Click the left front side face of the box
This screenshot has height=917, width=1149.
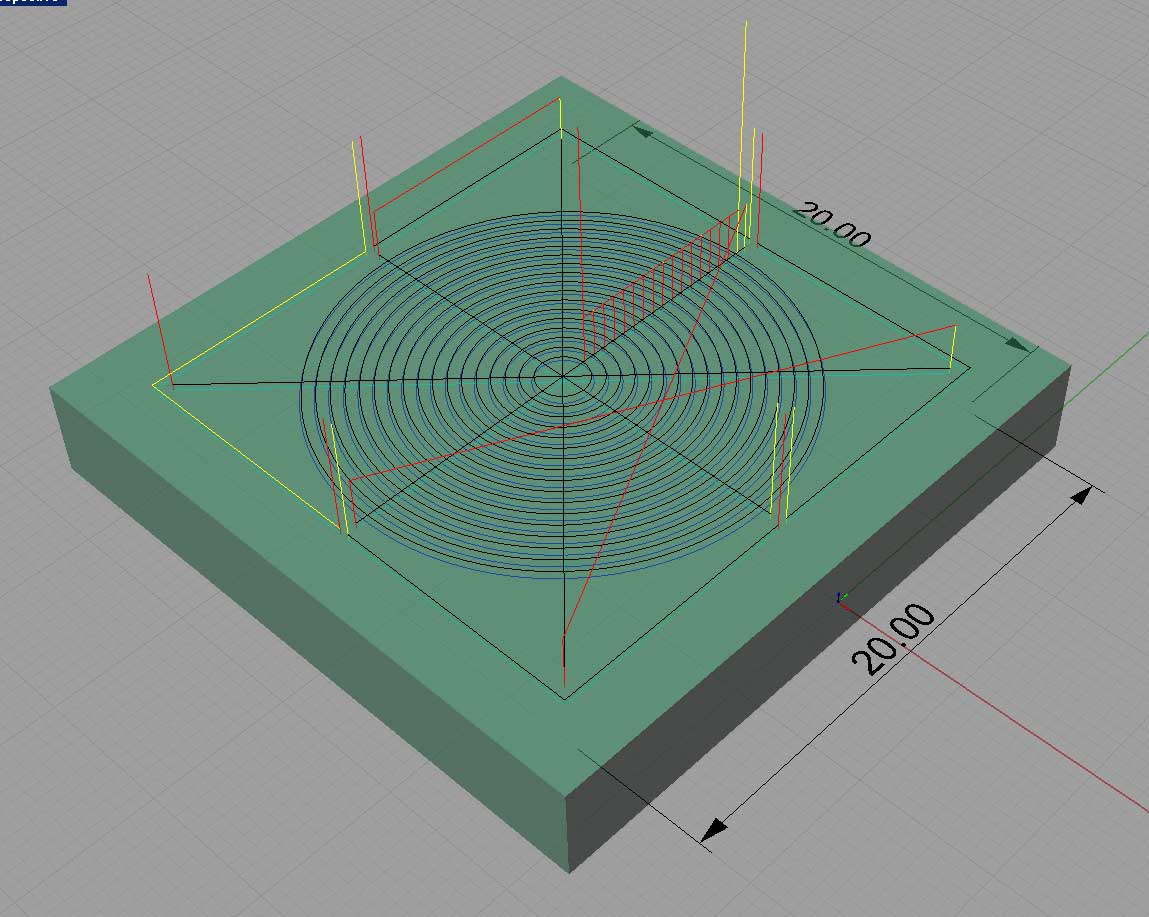[x=300, y=620]
